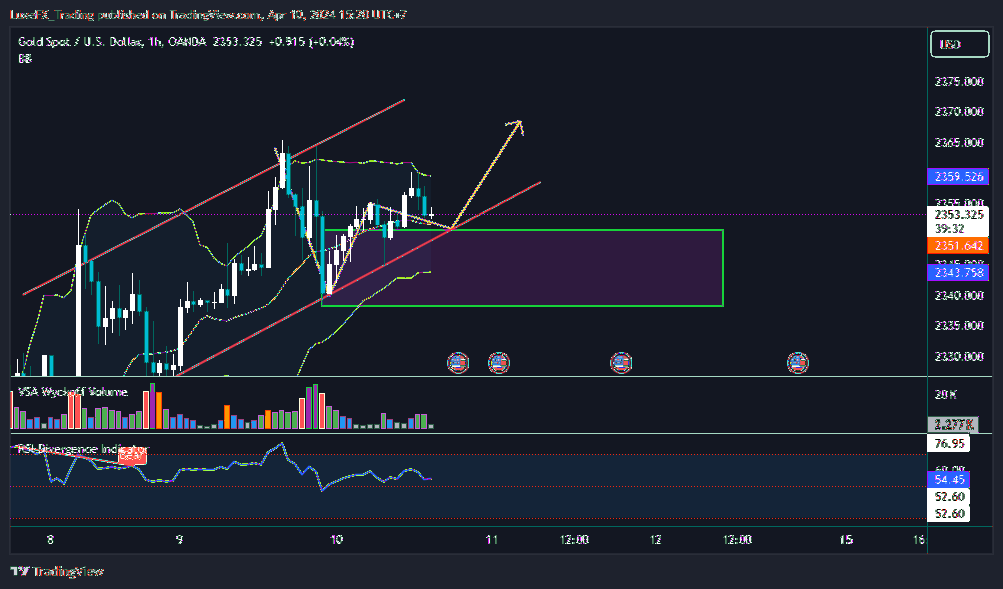Click the 2343.758 blue price label

(958, 272)
